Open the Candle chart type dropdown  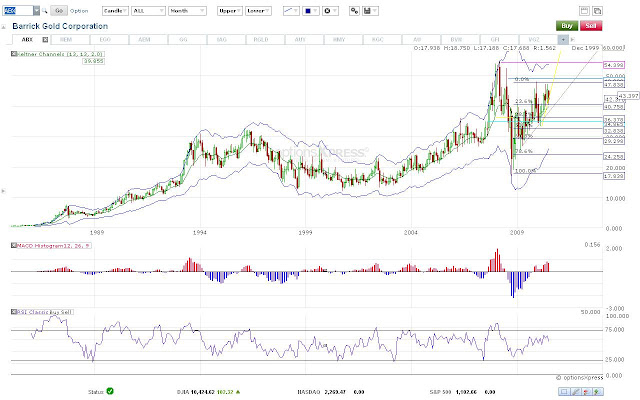point(115,11)
